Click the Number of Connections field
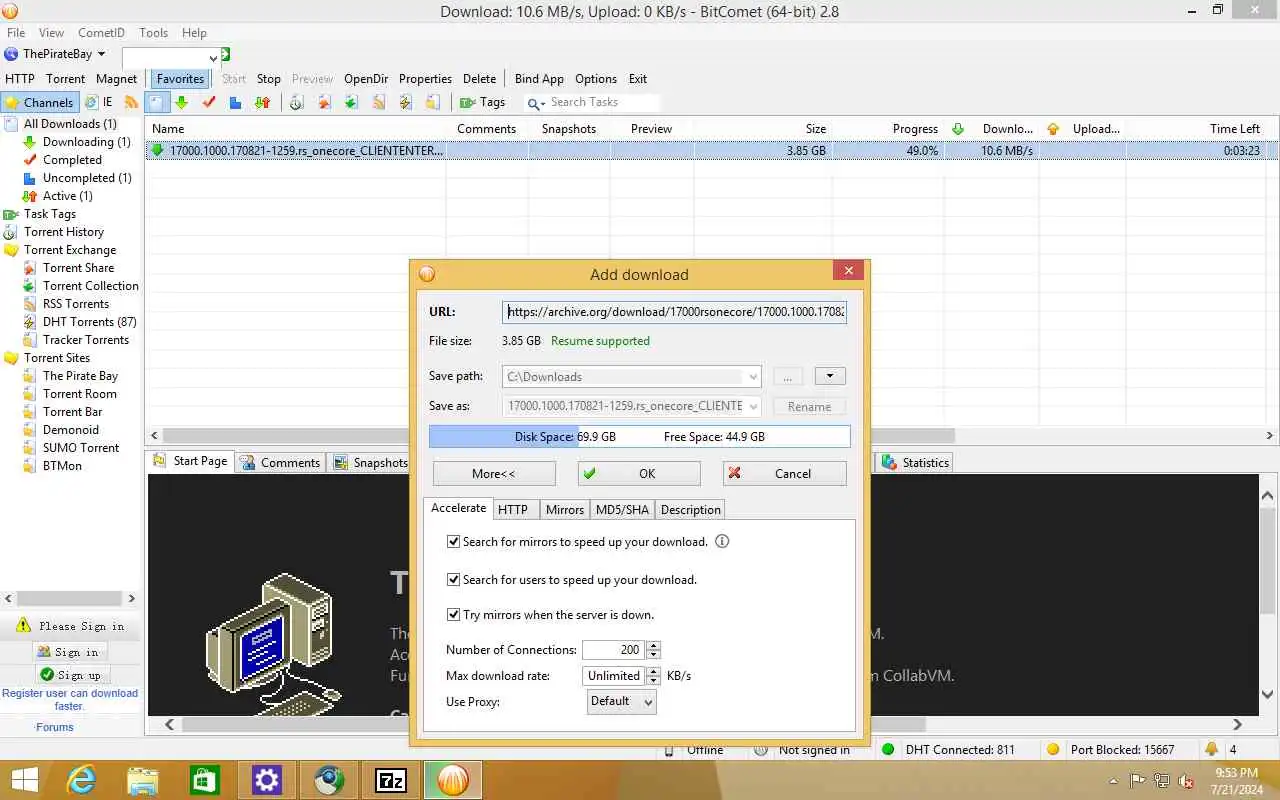The image size is (1280, 800). point(614,650)
